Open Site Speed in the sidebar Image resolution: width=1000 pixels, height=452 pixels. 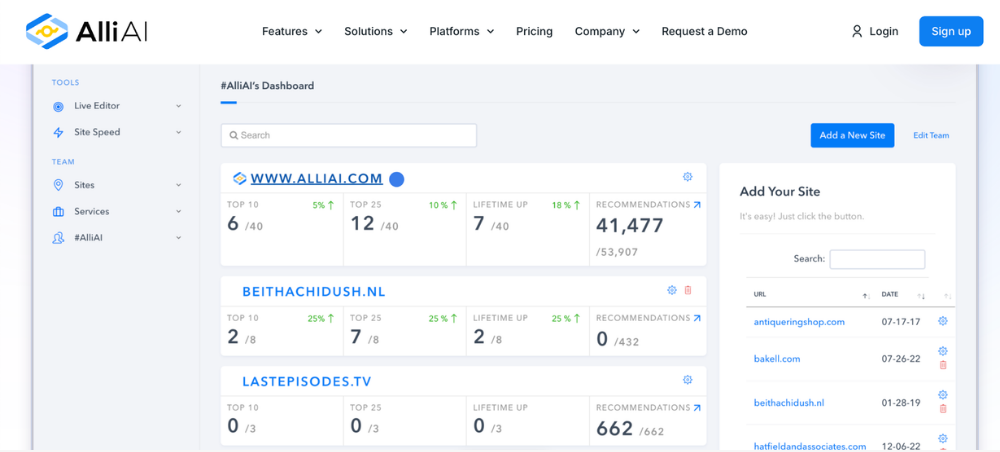[x=97, y=132]
